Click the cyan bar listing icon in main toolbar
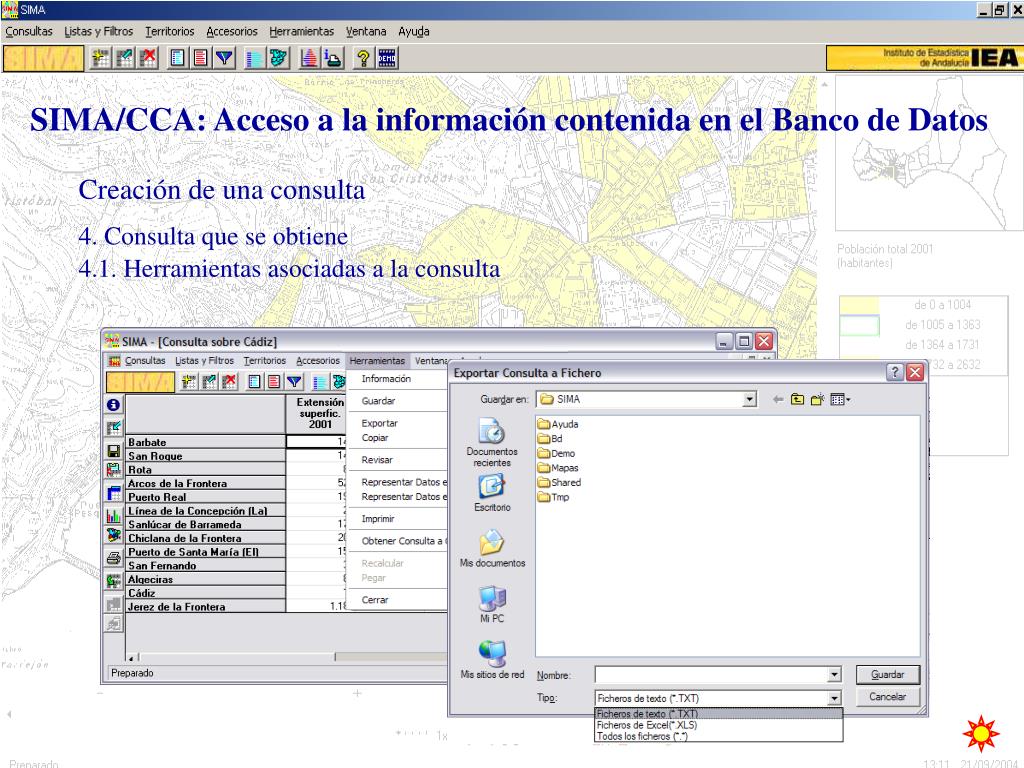1024x768 pixels. point(255,59)
